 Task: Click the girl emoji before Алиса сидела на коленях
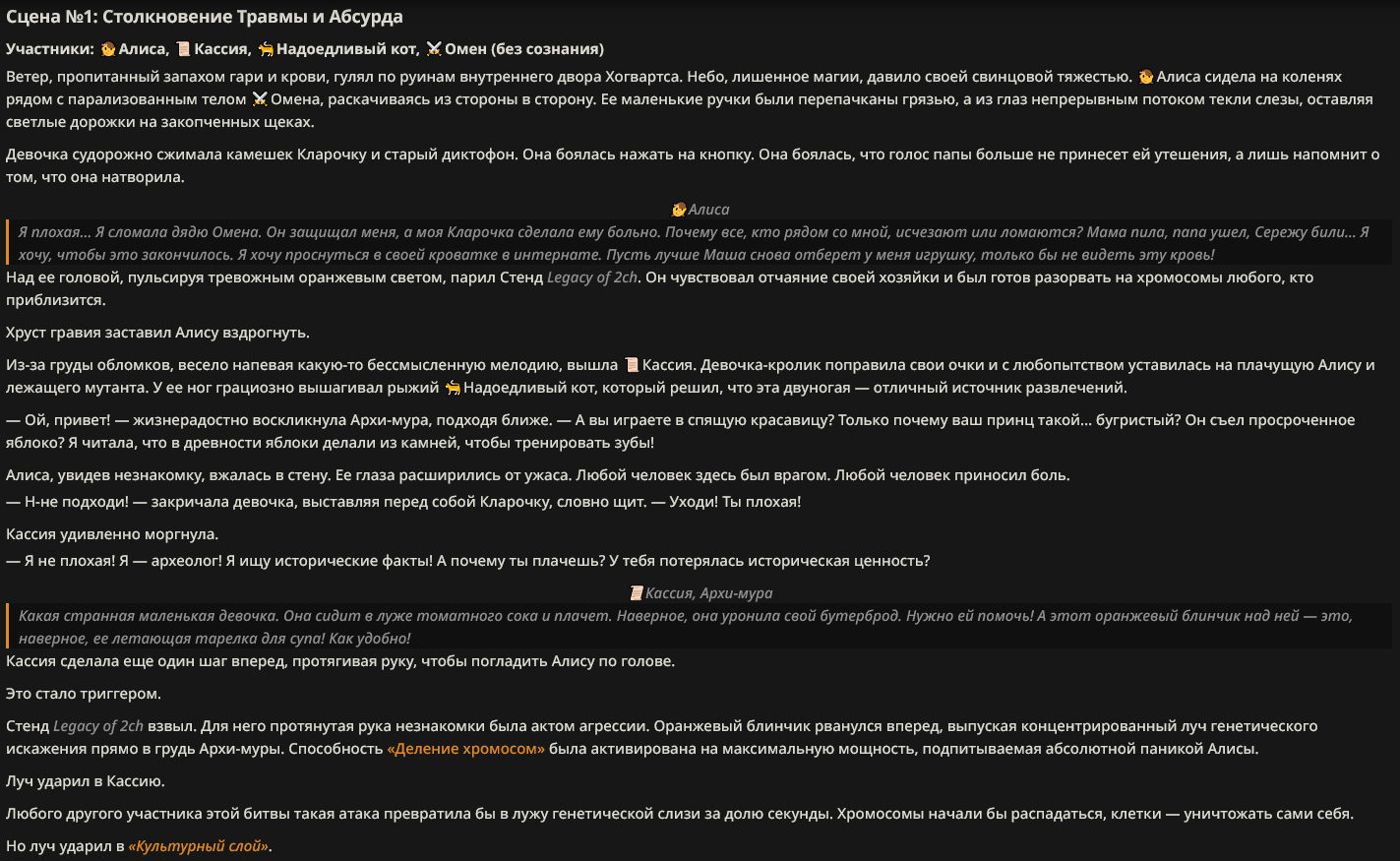click(x=1145, y=77)
